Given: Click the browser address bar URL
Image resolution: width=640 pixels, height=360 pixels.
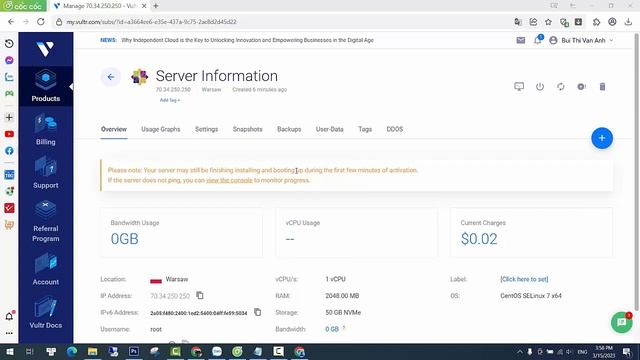Looking at the screenshot, I should tap(151, 22).
